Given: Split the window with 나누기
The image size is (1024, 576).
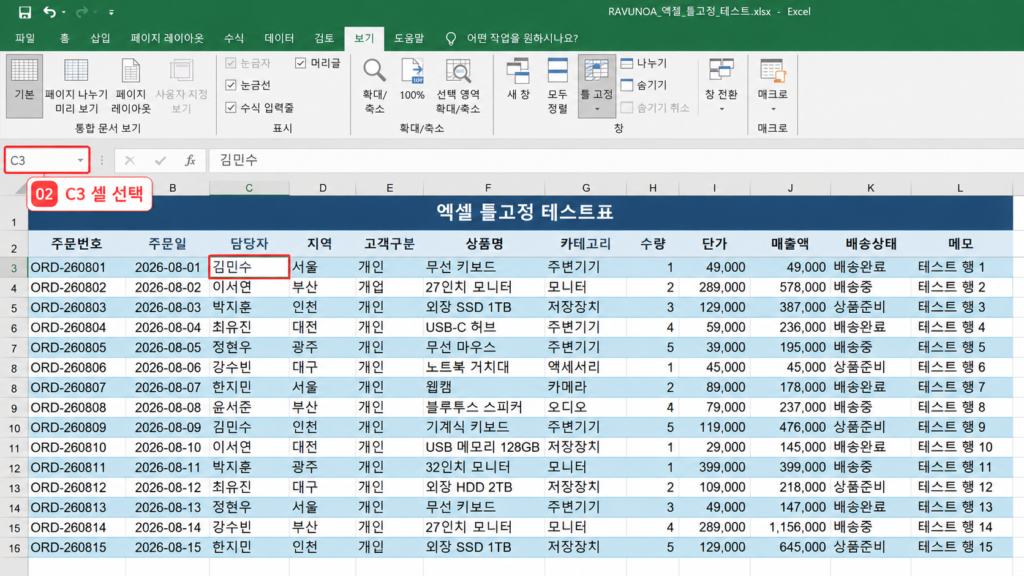Looking at the screenshot, I should coord(644,63).
